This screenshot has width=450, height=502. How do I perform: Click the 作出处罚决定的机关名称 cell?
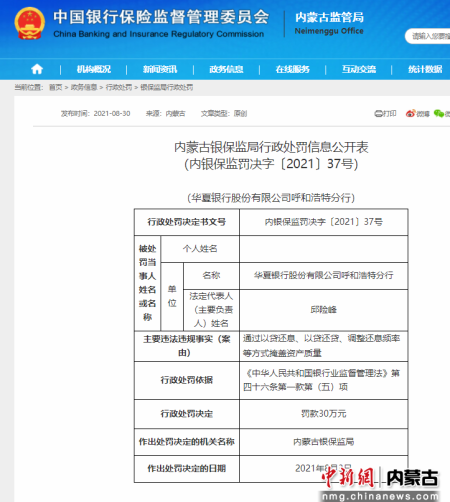(187, 442)
